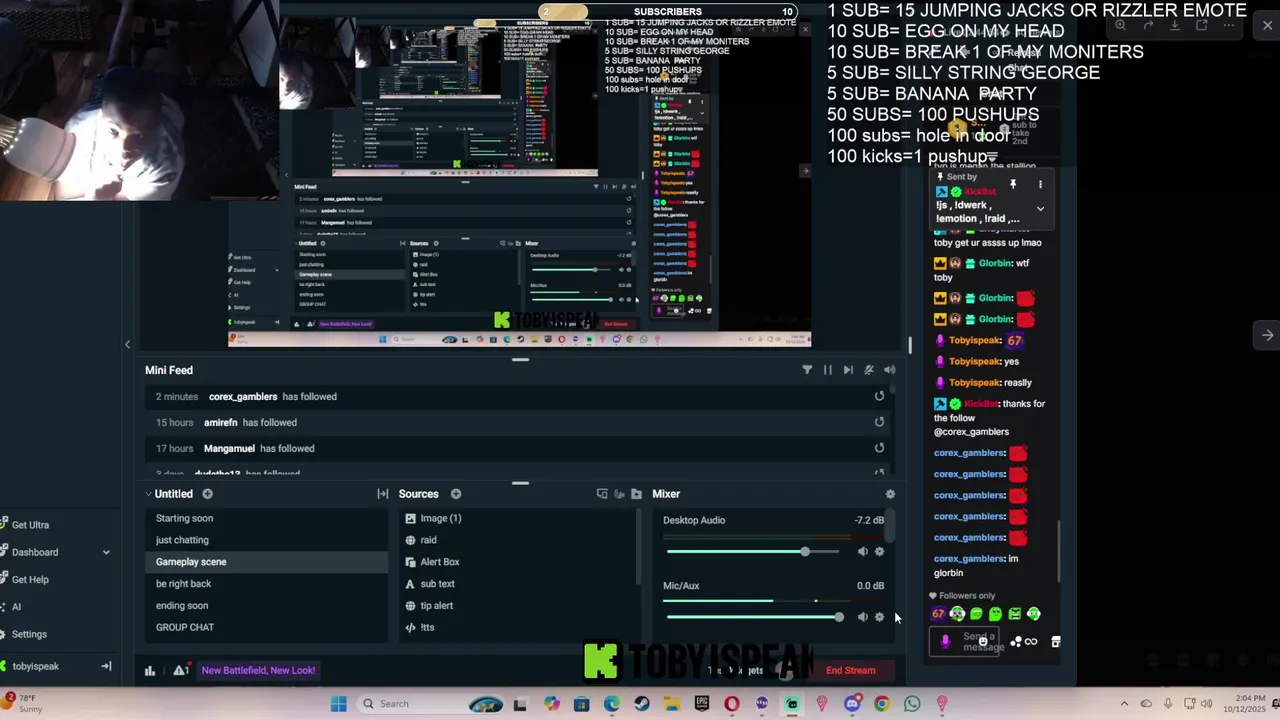Open New Battlefield, New Look! notice

258,671
